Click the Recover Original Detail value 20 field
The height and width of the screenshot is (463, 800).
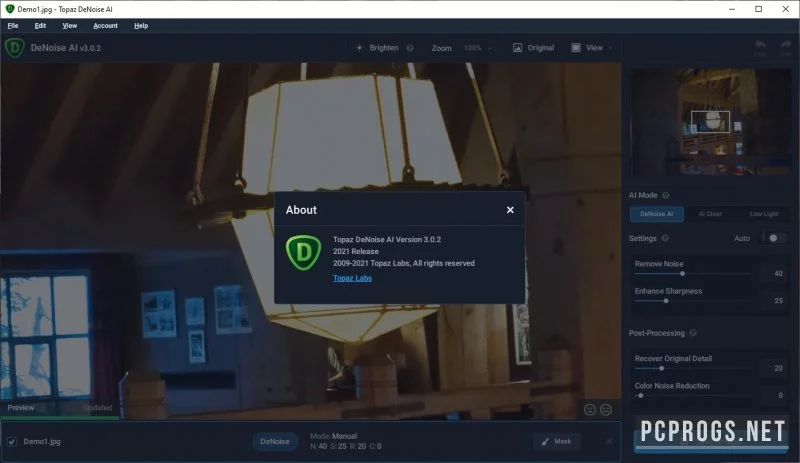pos(773,368)
